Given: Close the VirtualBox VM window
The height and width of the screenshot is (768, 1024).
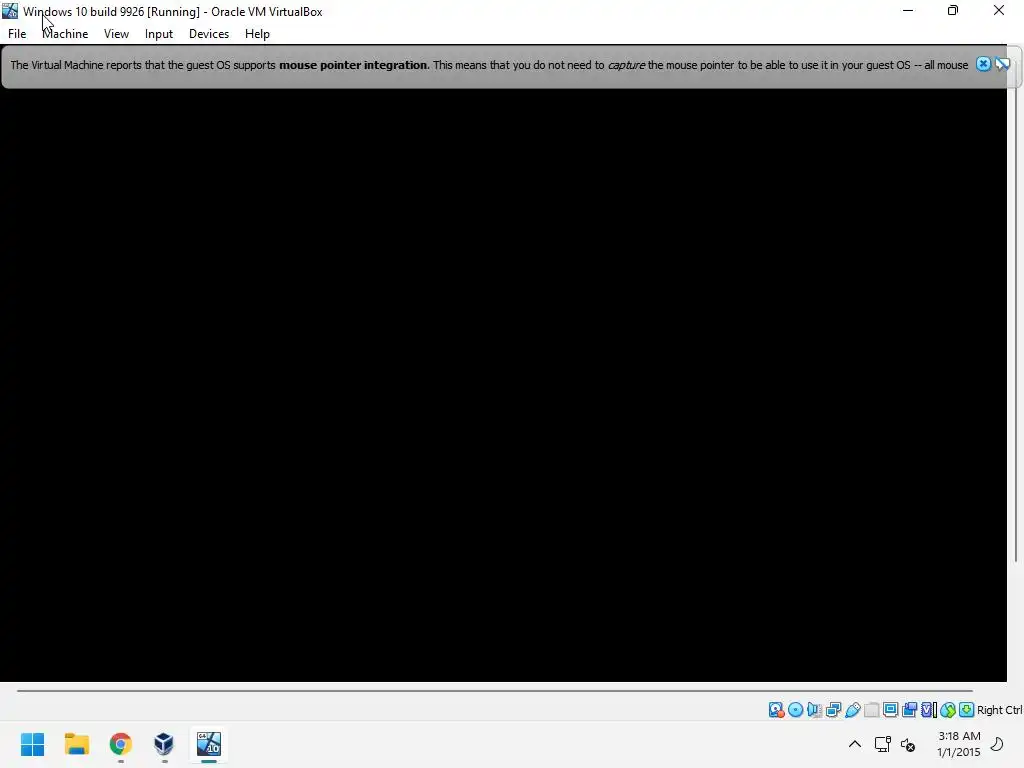Looking at the screenshot, I should click(999, 11).
